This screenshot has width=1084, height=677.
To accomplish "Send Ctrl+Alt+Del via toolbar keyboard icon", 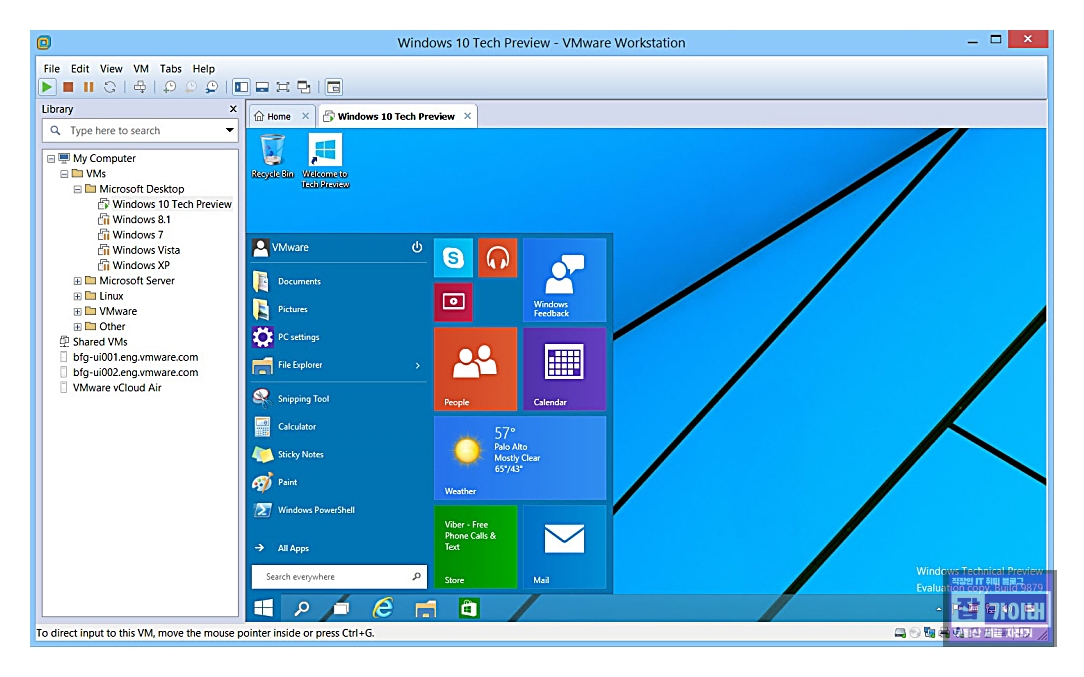I will [140, 87].
